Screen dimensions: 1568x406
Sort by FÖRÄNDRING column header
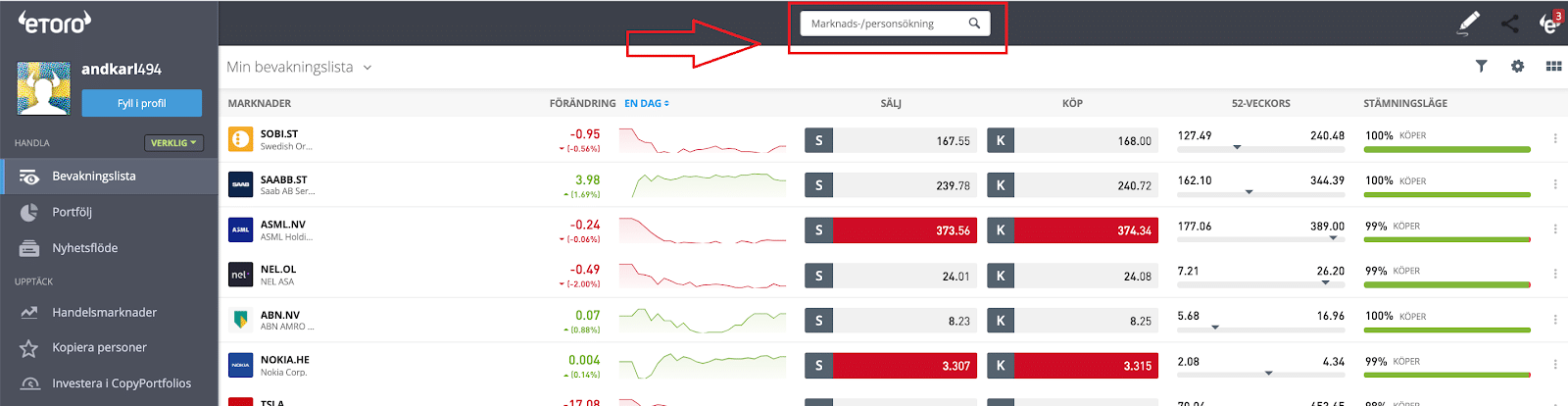582,103
